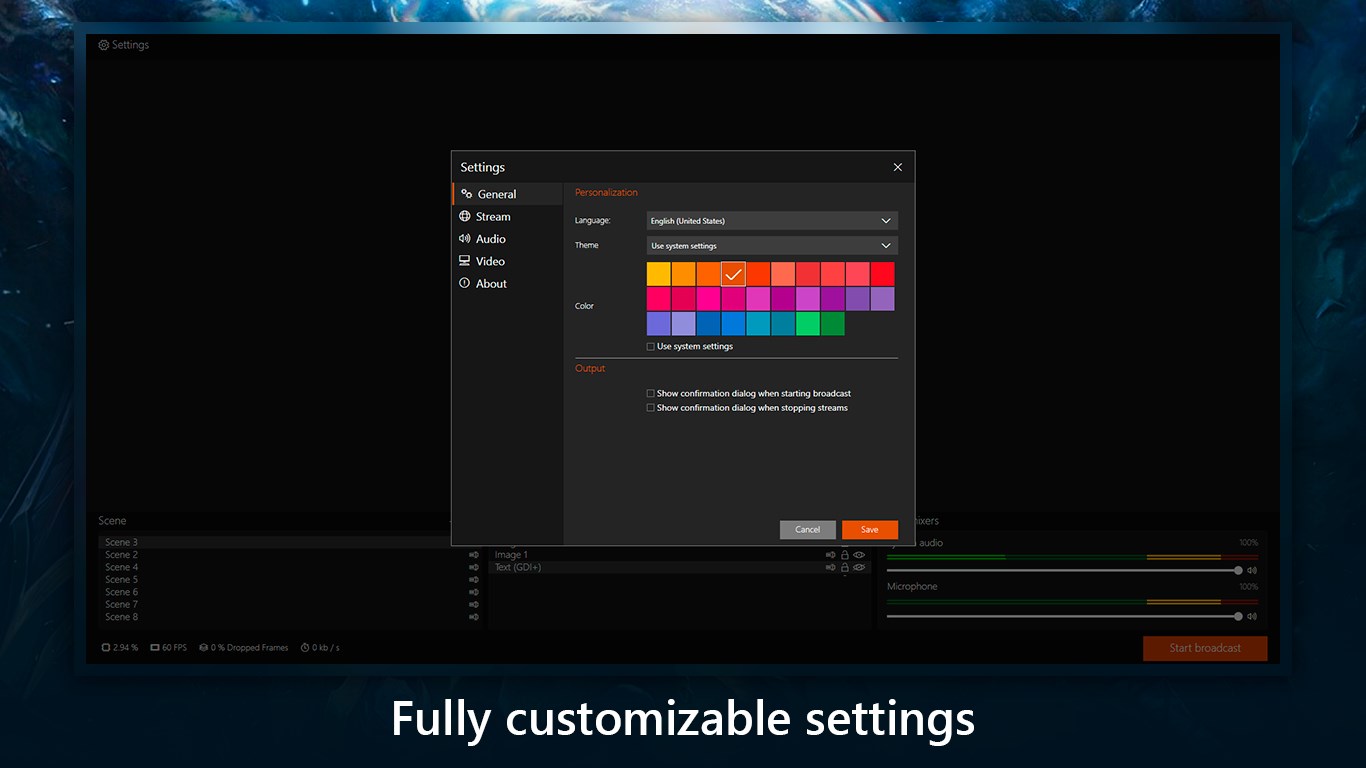
Task: Pick the light lavender swatch in the third row
Action: [x=683, y=324]
